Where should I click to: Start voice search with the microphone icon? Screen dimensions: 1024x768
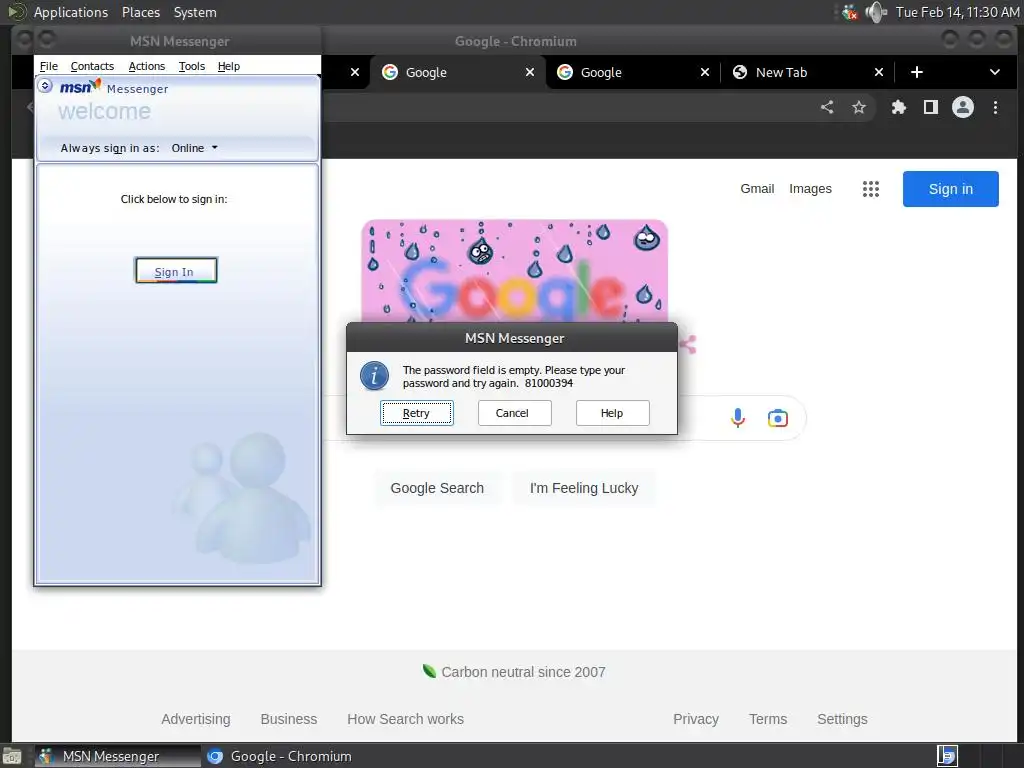tap(738, 418)
